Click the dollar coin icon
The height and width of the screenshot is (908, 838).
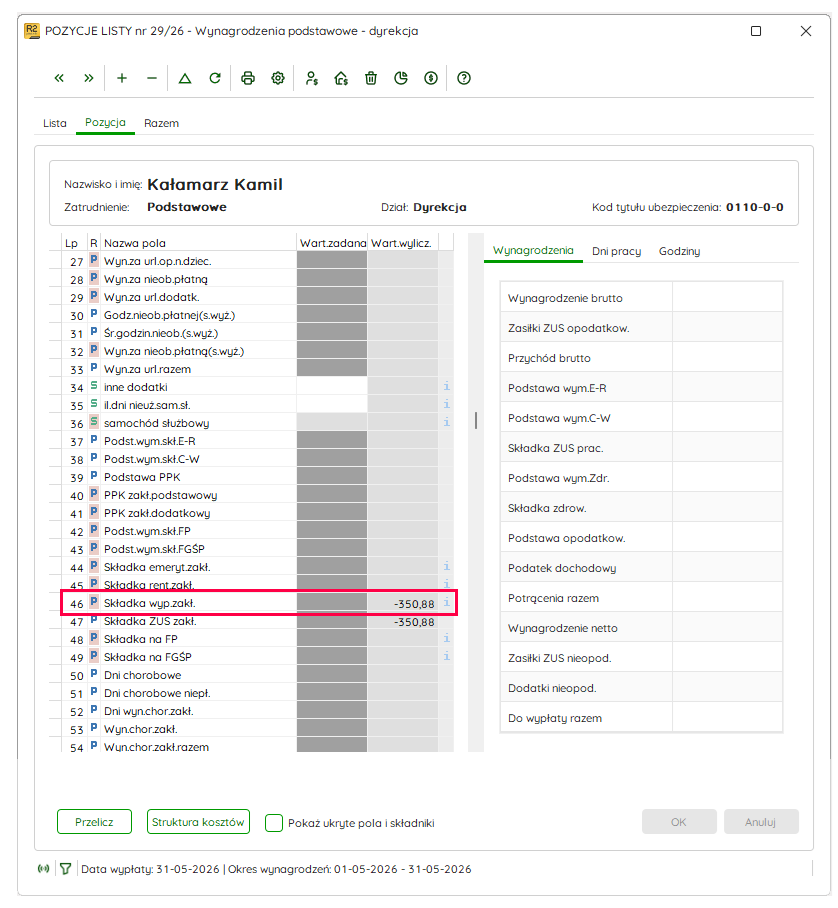point(431,78)
